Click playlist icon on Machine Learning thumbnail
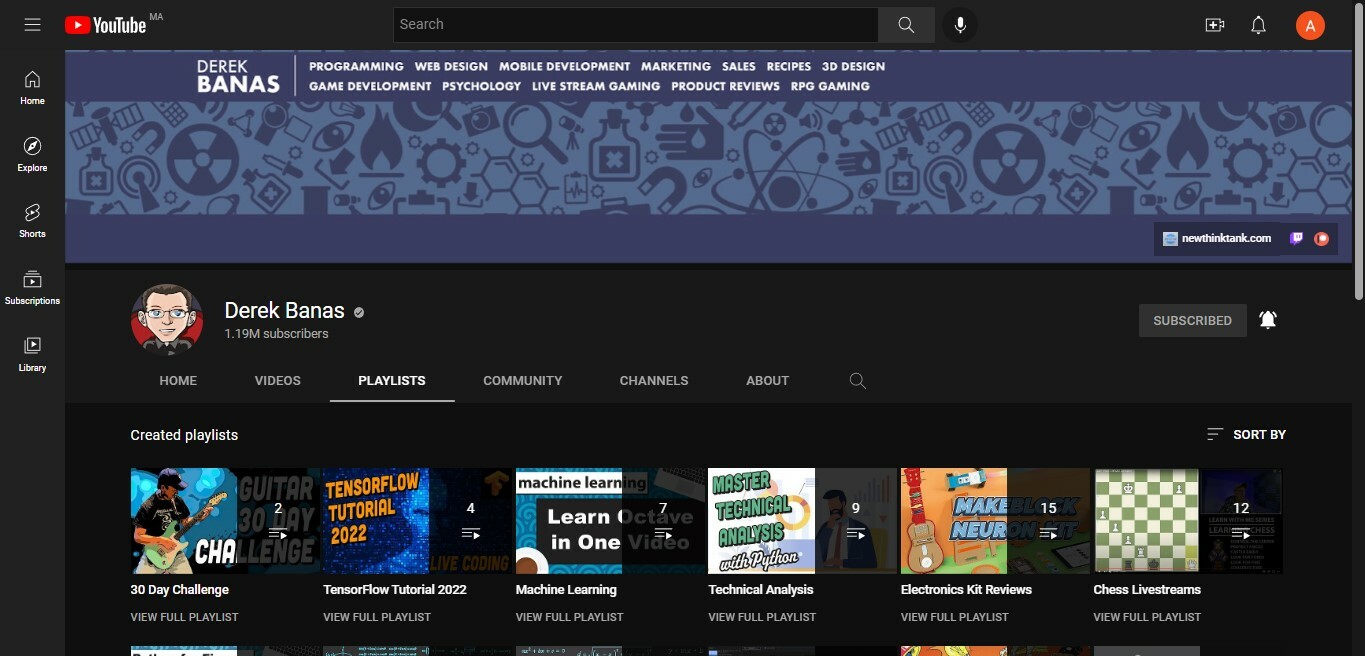This screenshot has width=1365, height=656. pyautogui.click(x=663, y=533)
